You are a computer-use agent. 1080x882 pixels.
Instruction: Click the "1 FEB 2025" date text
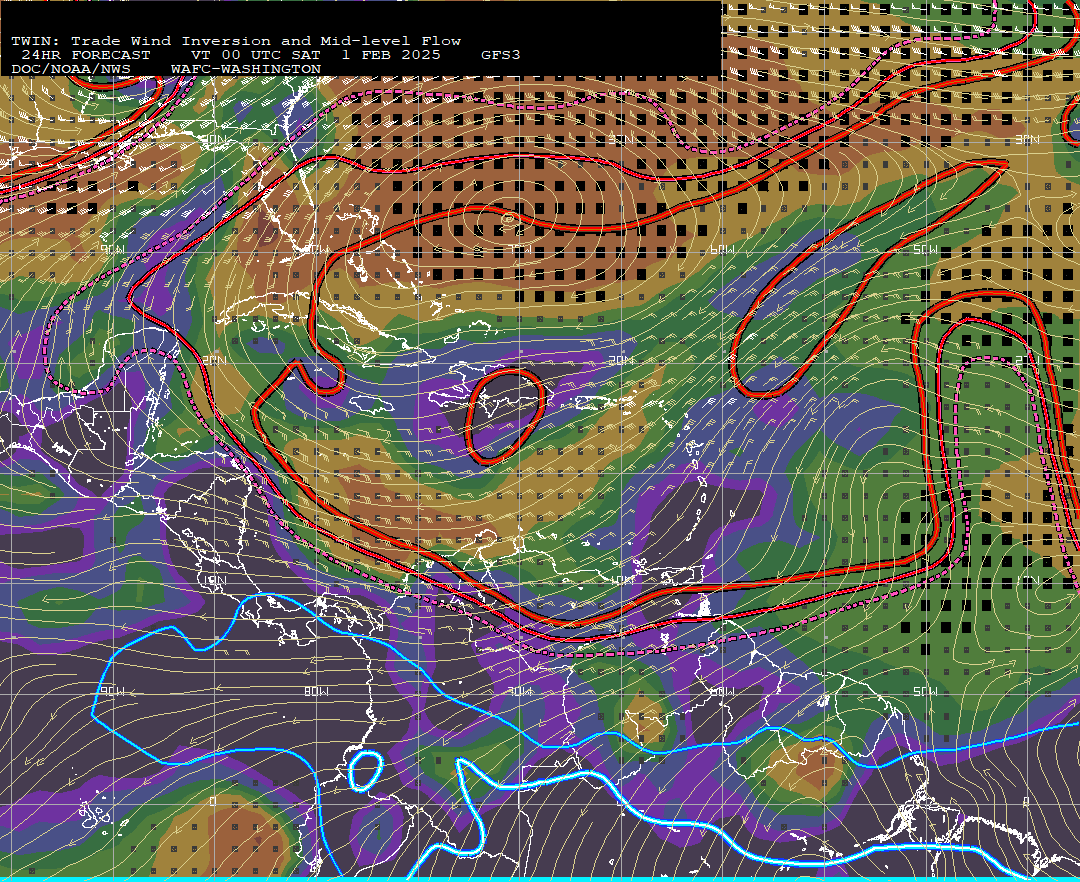pos(391,55)
